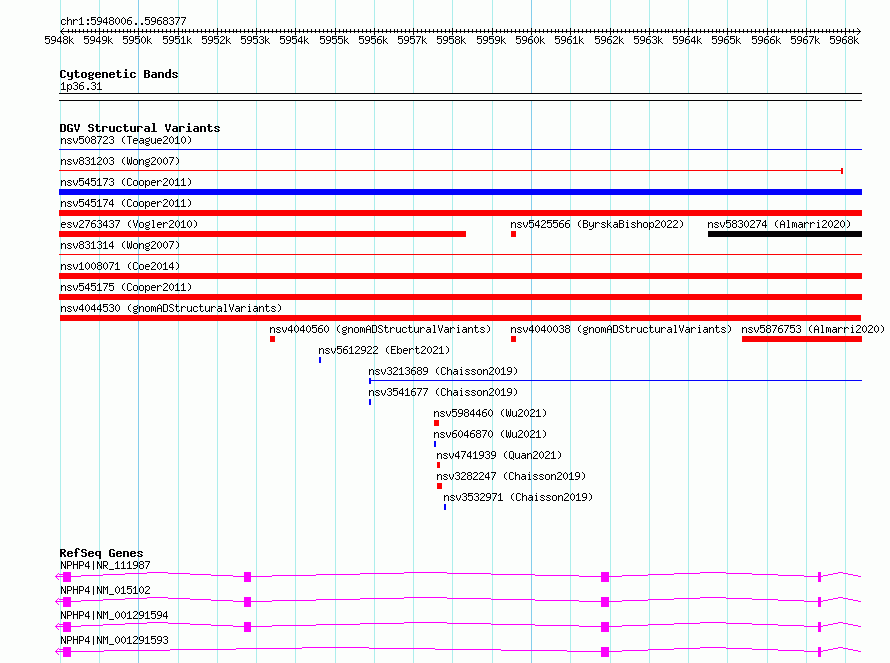Click the 5953k exon of NPHP4|NM_015102

coord(247,602)
